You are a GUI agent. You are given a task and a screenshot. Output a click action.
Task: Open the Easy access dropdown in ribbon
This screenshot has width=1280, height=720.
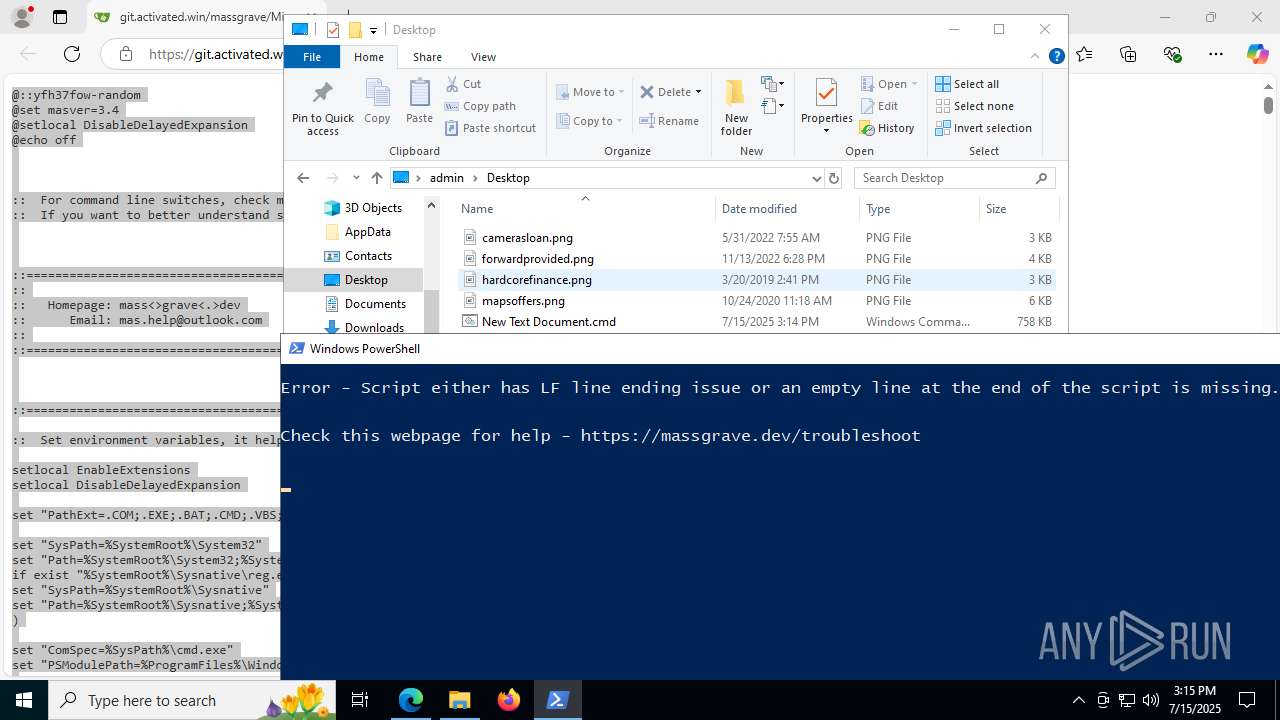coord(772,106)
